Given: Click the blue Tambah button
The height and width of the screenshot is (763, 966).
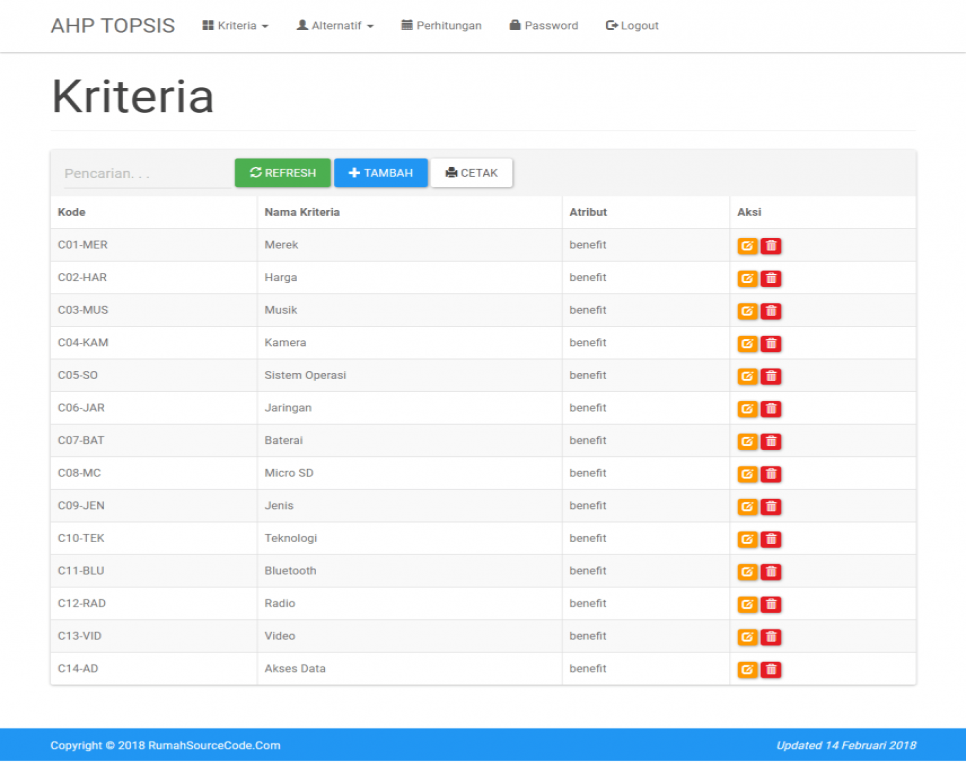Looking at the screenshot, I should click(380, 173).
